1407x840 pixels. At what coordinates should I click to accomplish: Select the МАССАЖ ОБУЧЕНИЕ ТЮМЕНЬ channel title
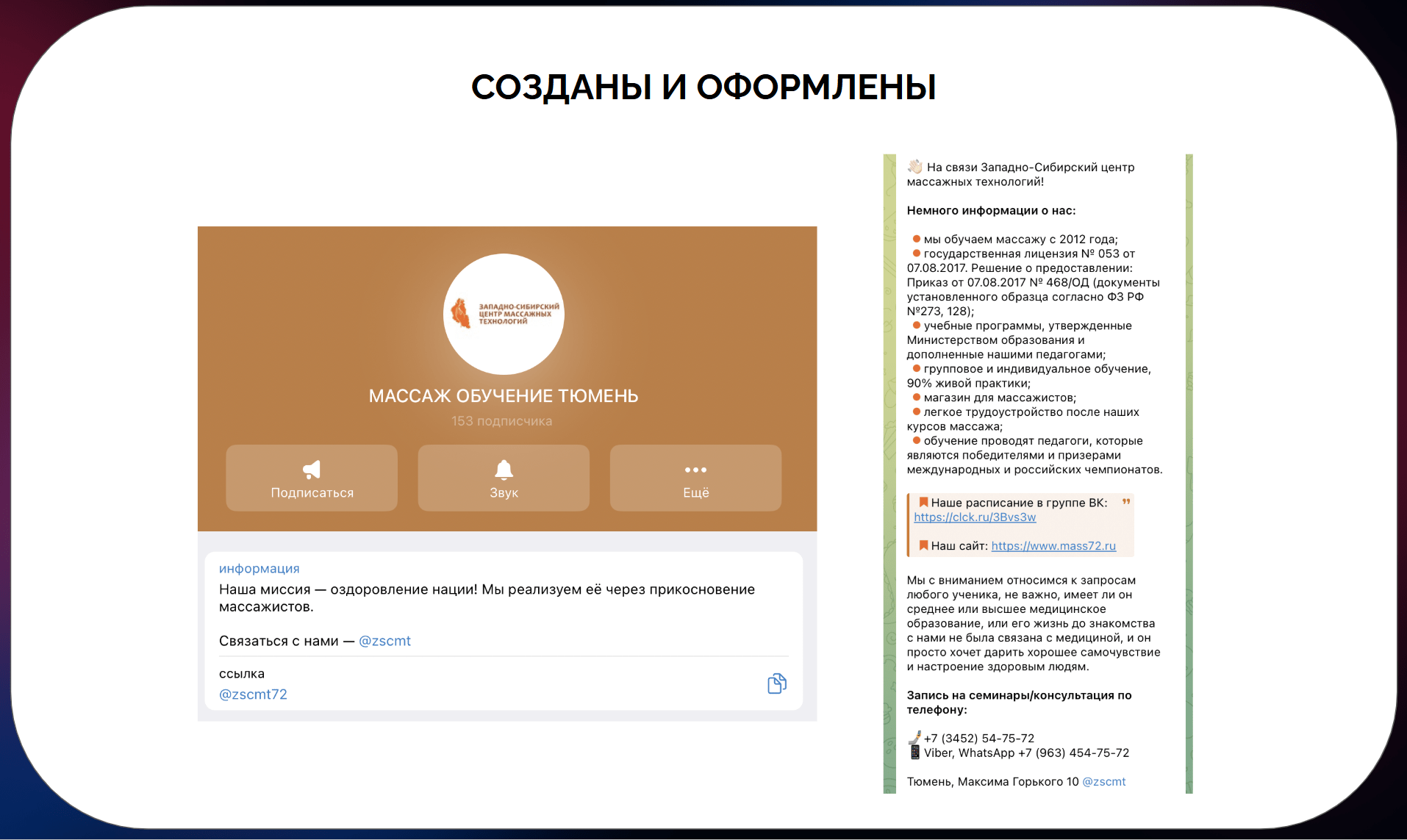pyautogui.click(x=504, y=396)
